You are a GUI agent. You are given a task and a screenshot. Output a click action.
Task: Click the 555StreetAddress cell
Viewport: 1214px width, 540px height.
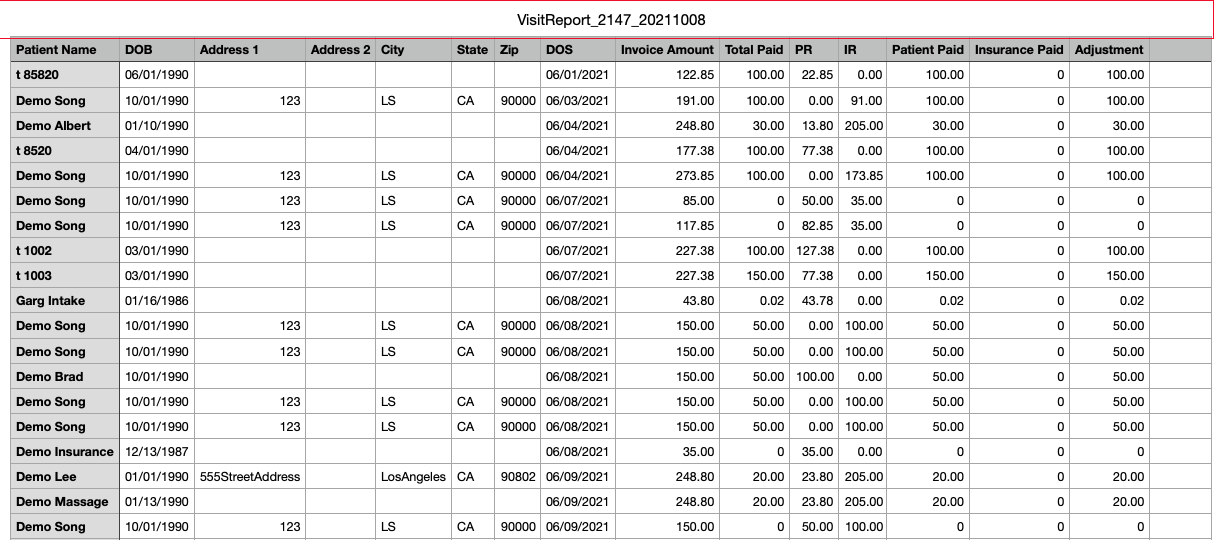(x=250, y=476)
